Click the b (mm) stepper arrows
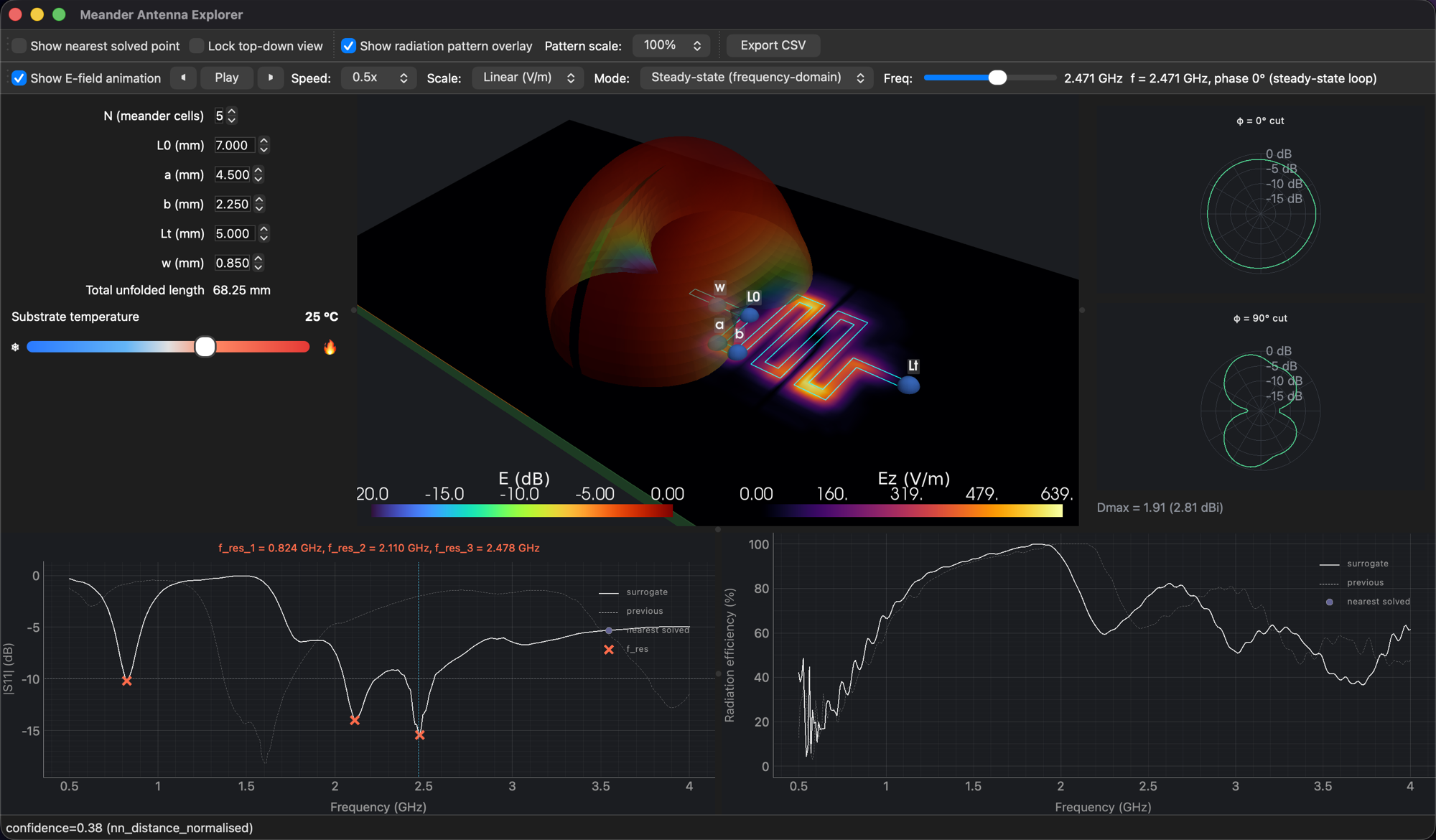 259,204
